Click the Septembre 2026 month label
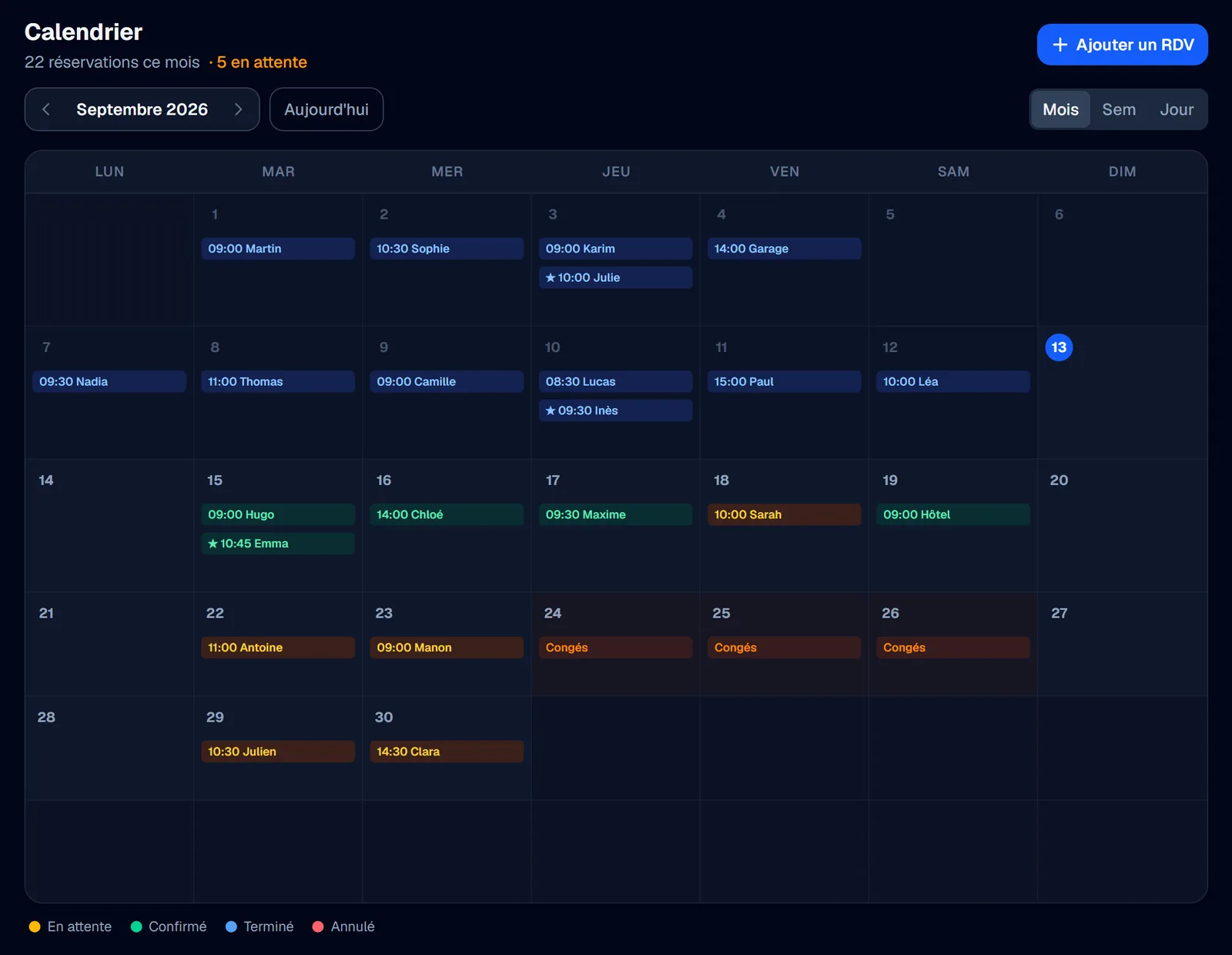 click(x=142, y=109)
